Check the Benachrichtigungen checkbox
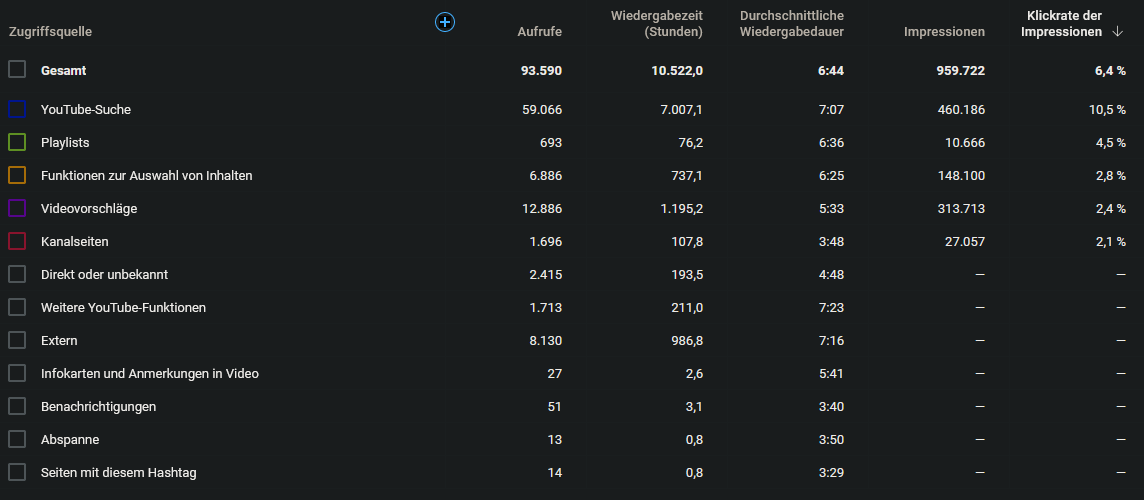Image resolution: width=1144 pixels, height=500 pixels. pos(17,406)
